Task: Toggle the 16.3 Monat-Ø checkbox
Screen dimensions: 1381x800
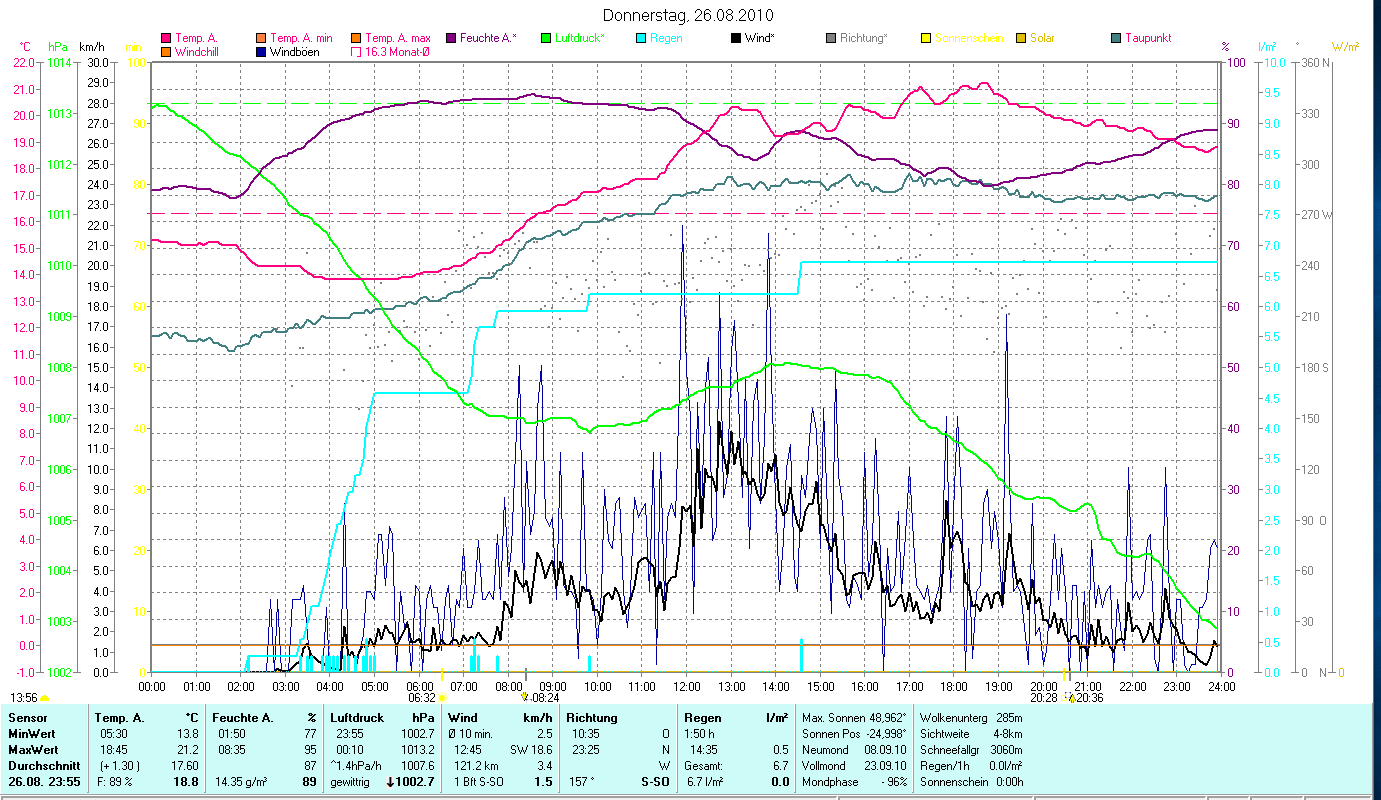Action: tap(355, 52)
